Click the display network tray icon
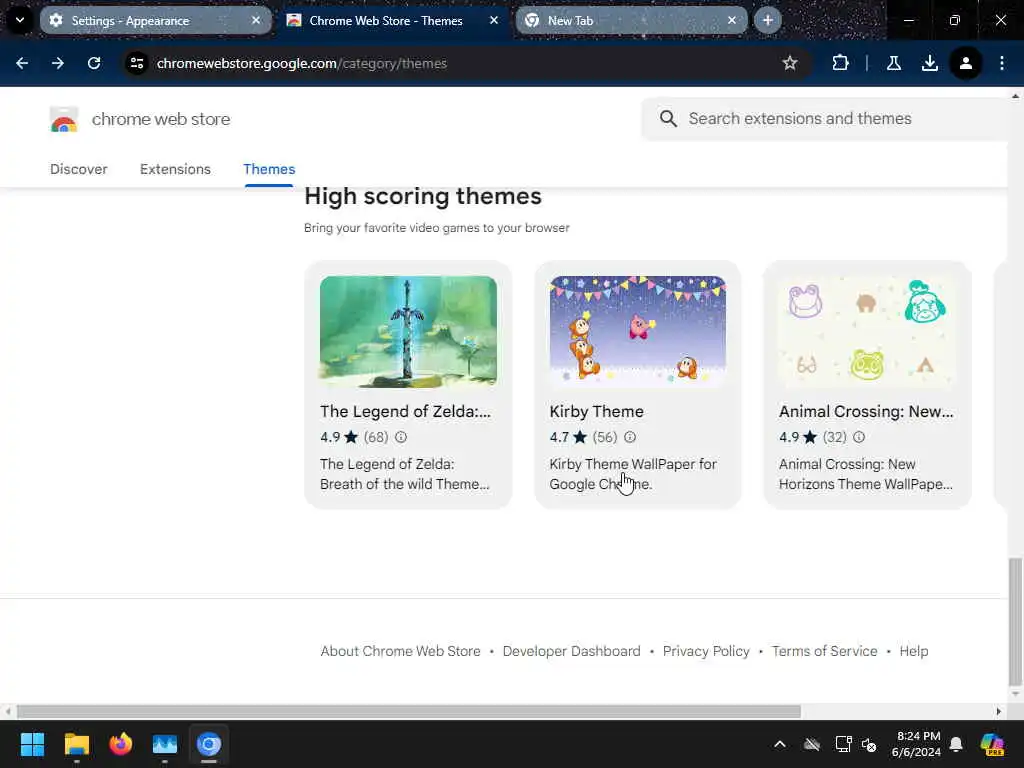The height and width of the screenshot is (768, 1024). point(843,744)
